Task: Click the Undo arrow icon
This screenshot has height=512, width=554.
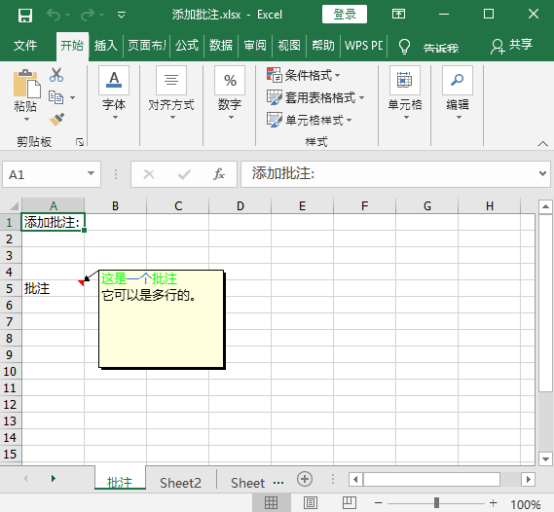Action: pyautogui.click(x=54, y=15)
